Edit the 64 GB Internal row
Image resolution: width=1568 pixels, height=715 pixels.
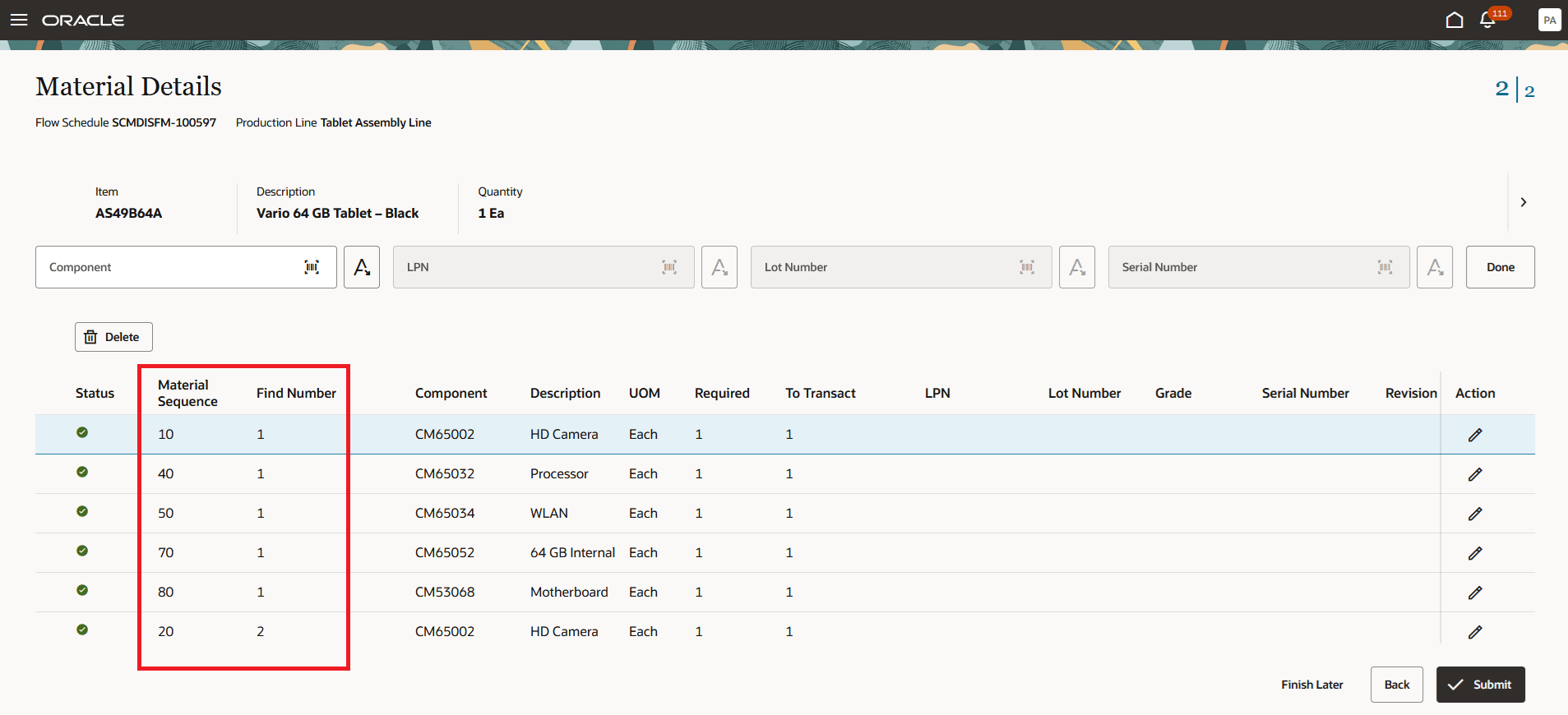[x=1475, y=553]
